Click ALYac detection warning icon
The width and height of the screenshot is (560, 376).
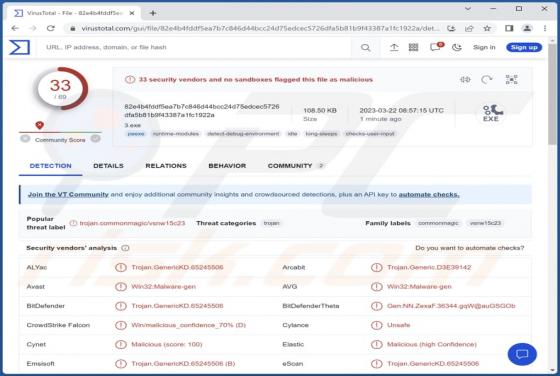tap(121, 267)
